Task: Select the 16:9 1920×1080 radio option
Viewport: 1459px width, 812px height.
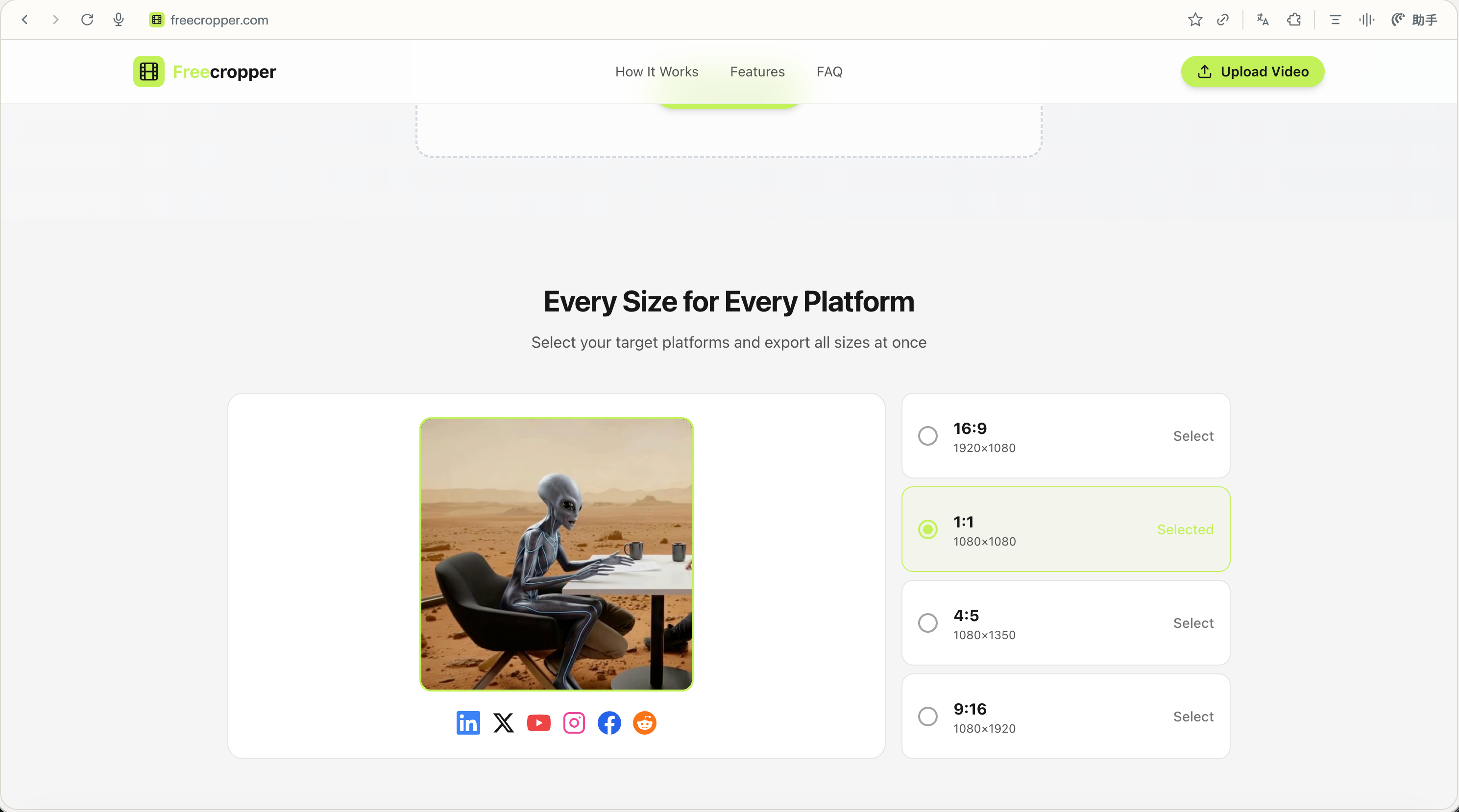Action: pos(928,436)
